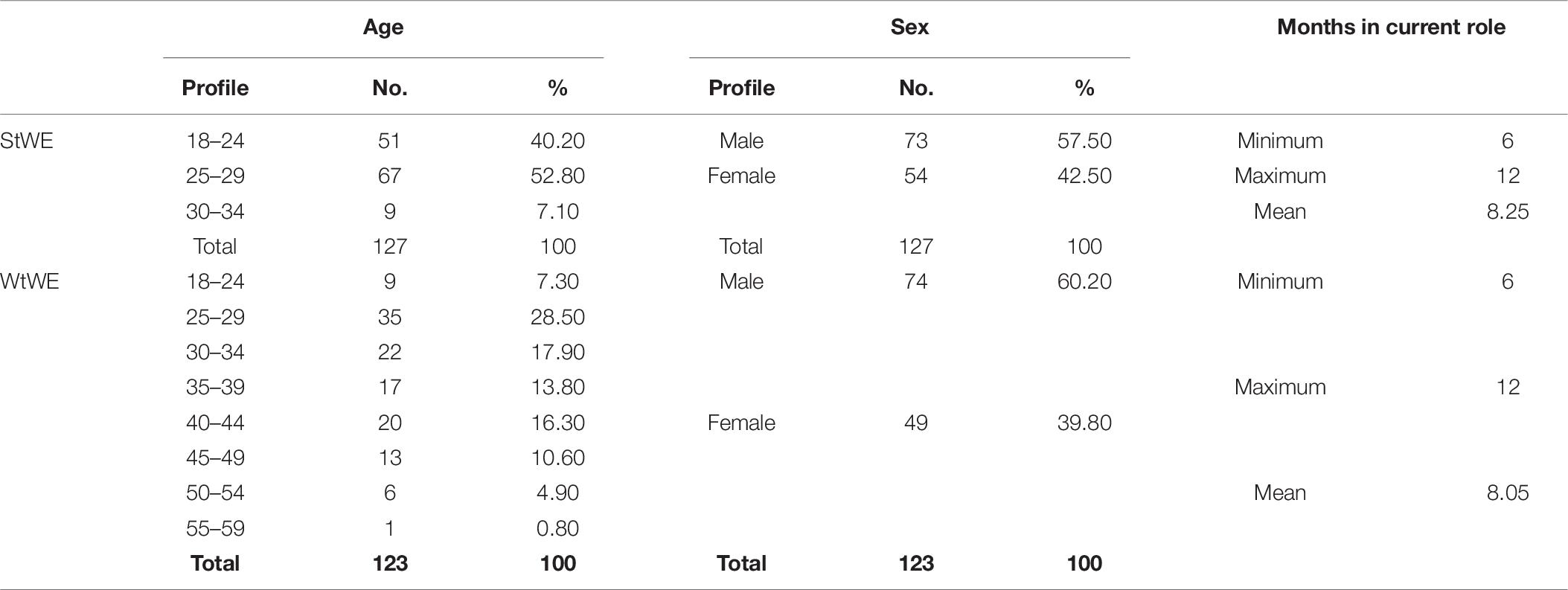Click the mean value 8.05

(x=1508, y=493)
